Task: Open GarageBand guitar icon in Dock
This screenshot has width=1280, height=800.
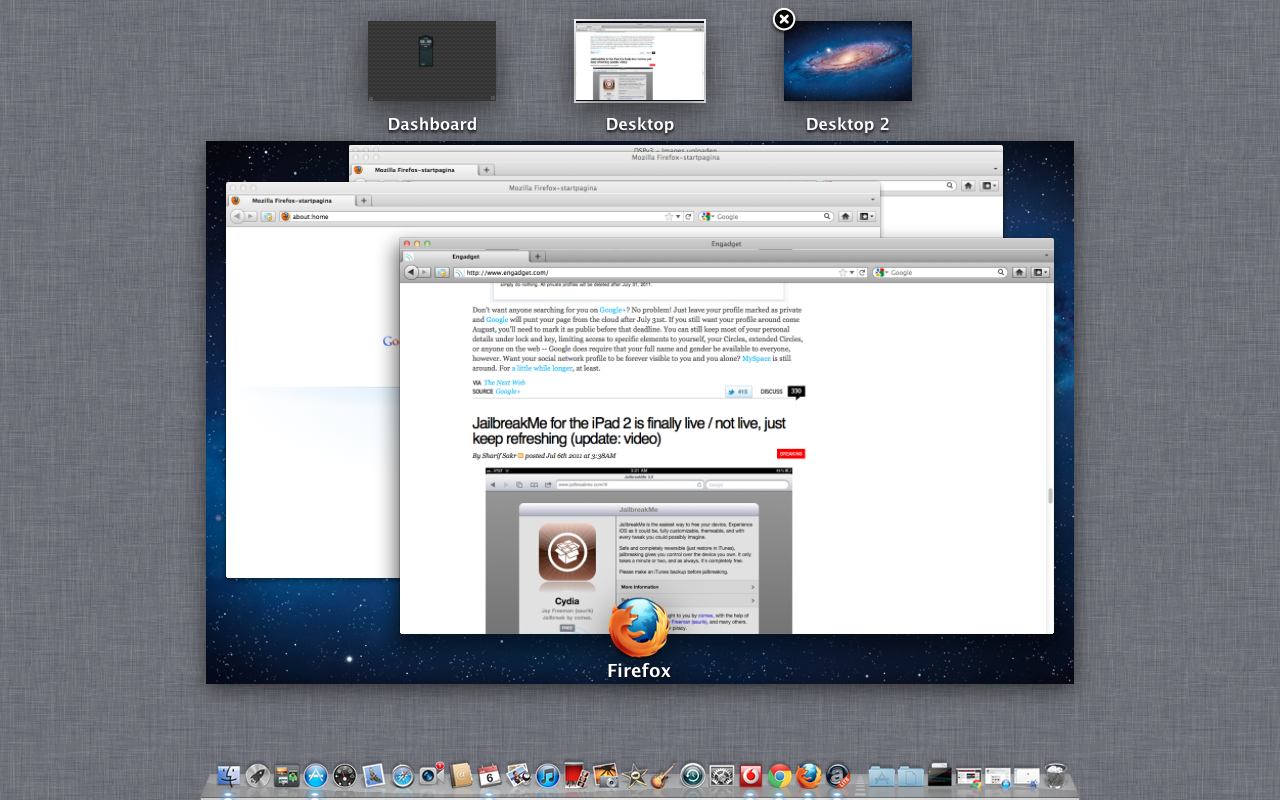Action: (662, 776)
